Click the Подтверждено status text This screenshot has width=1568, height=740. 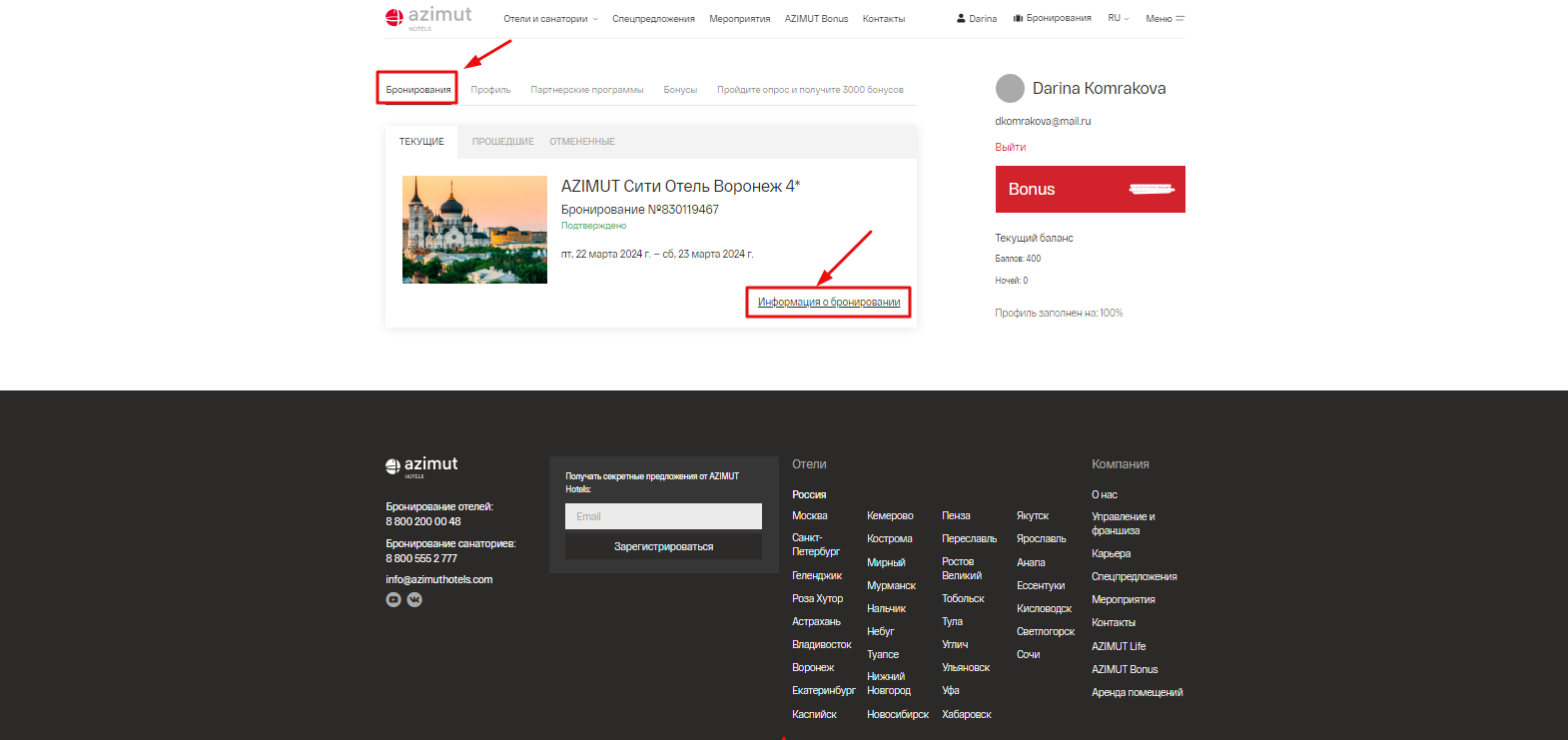coord(594,226)
